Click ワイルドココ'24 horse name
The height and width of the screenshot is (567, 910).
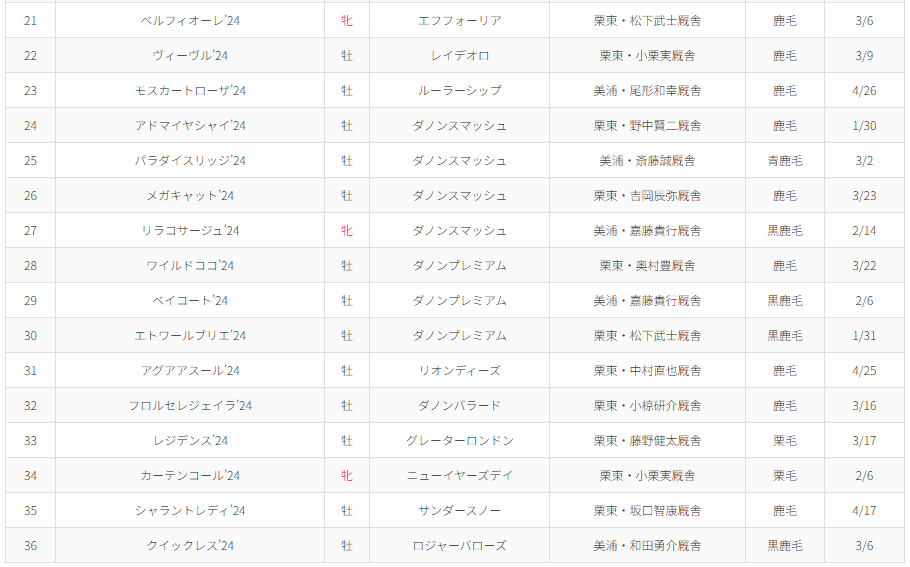[190, 265]
